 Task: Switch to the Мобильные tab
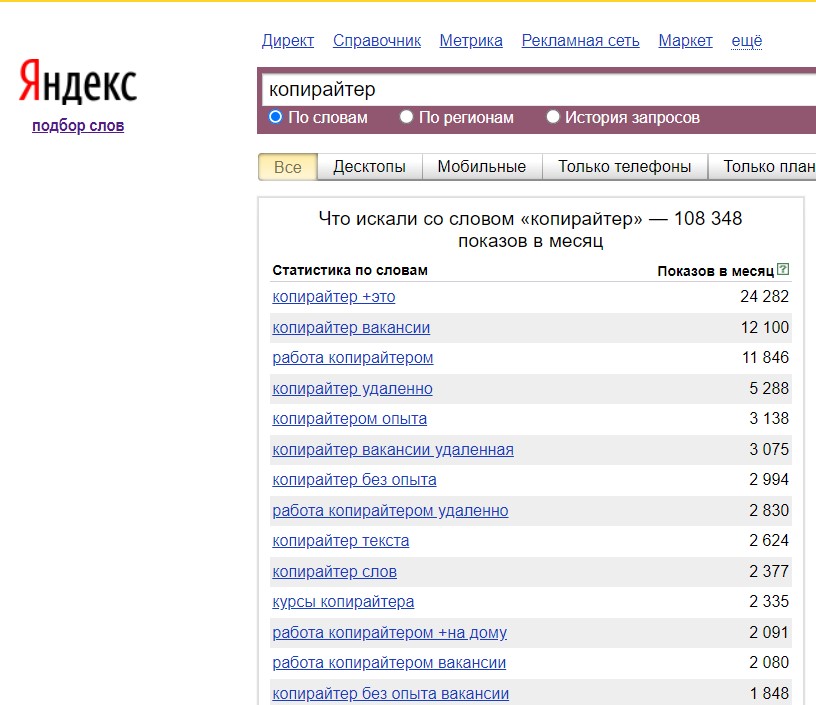482,166
